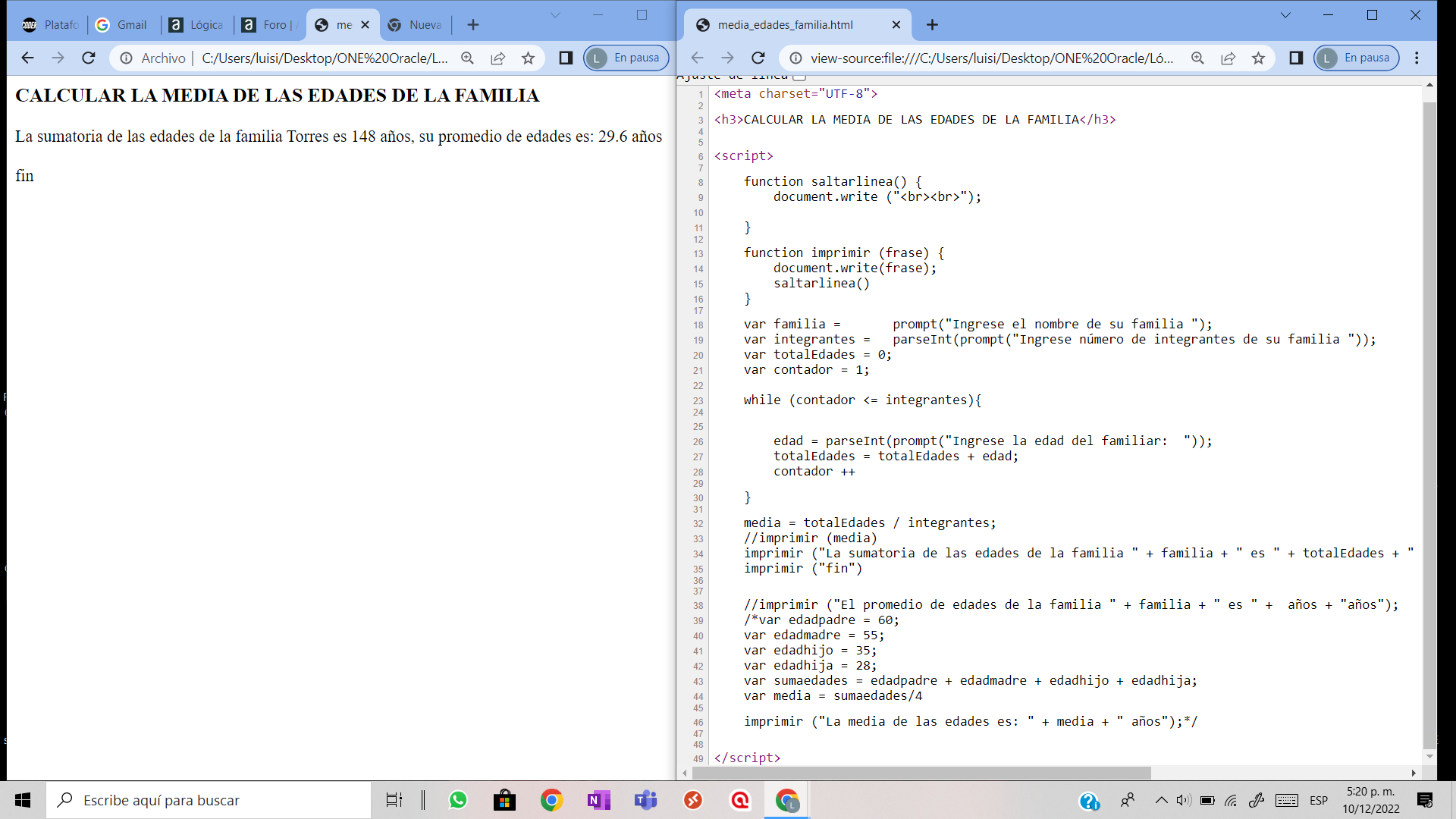The width and height of the screenshot is (1456, 819).
Task: Open the tab search dropdown in left window
Action: click(555, 15)
